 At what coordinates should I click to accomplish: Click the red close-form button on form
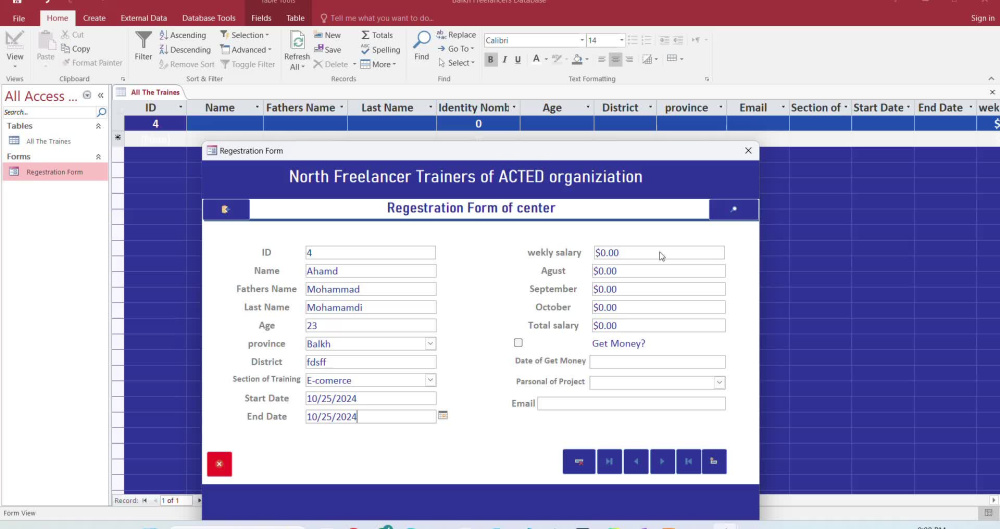[219, 464]
